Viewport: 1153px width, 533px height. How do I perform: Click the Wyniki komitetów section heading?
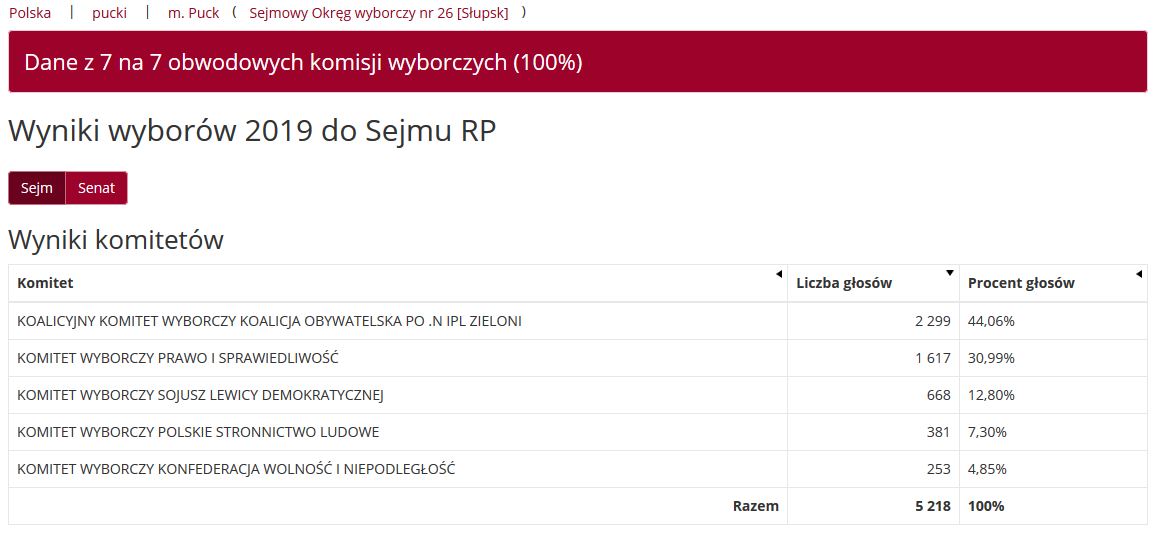click(116, 240)
